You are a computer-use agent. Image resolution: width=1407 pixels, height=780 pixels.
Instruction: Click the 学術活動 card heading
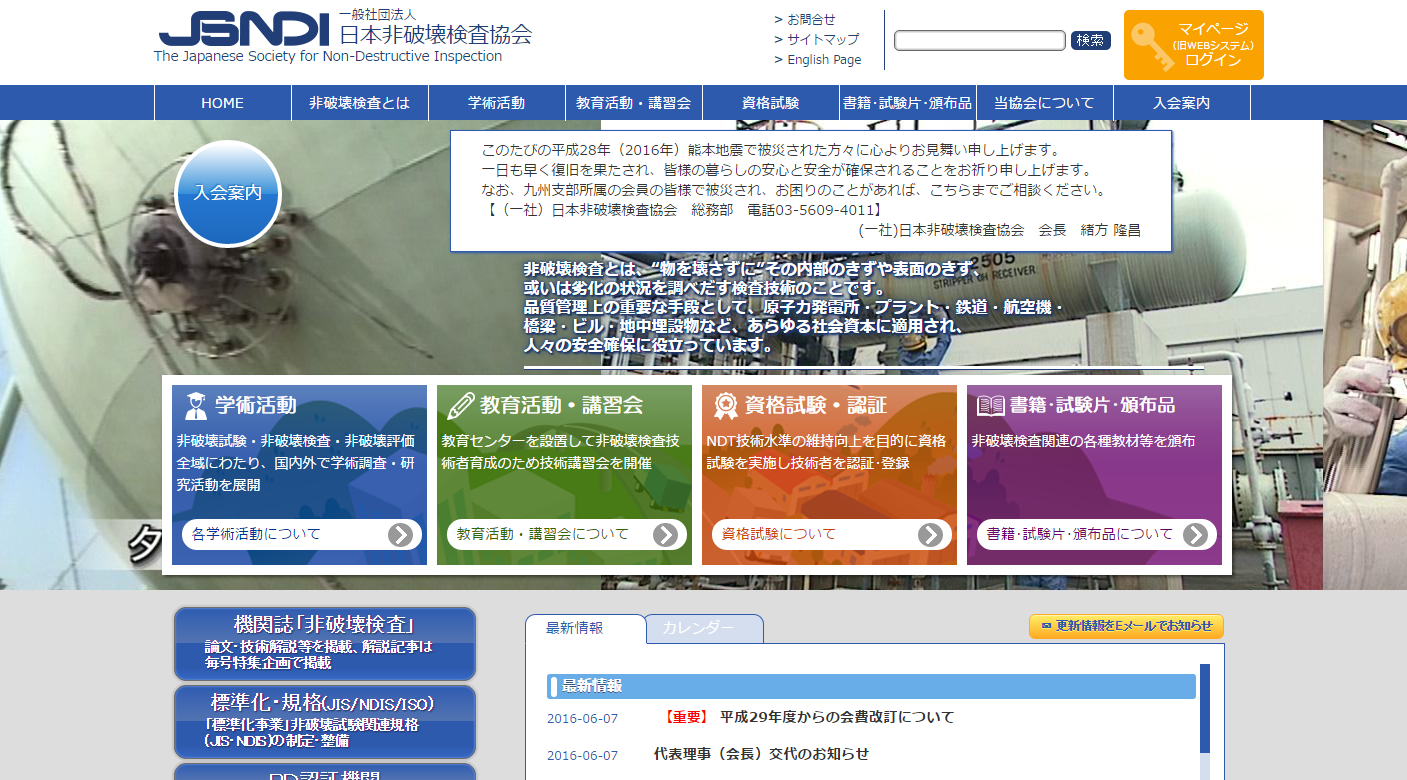click(256, 405)
